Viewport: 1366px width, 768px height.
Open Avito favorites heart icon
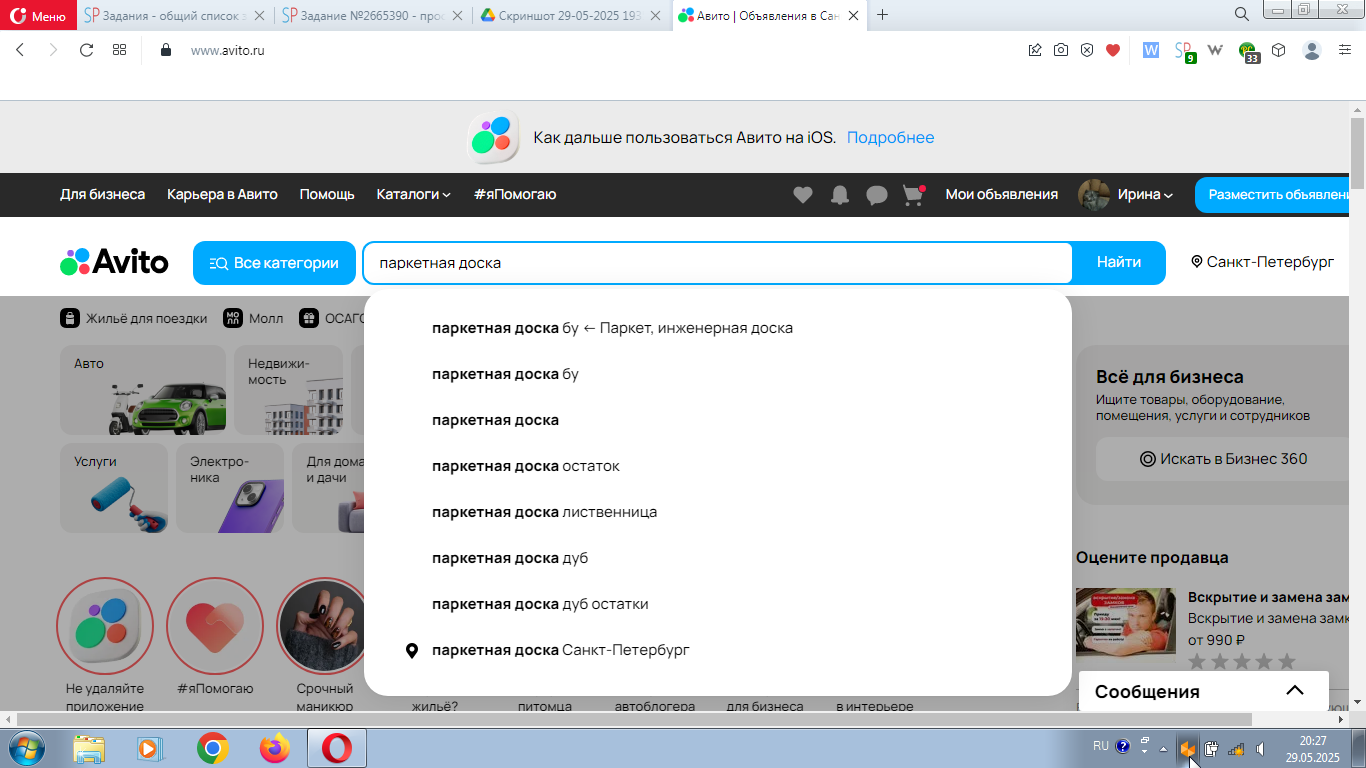[x=803, y=195]
